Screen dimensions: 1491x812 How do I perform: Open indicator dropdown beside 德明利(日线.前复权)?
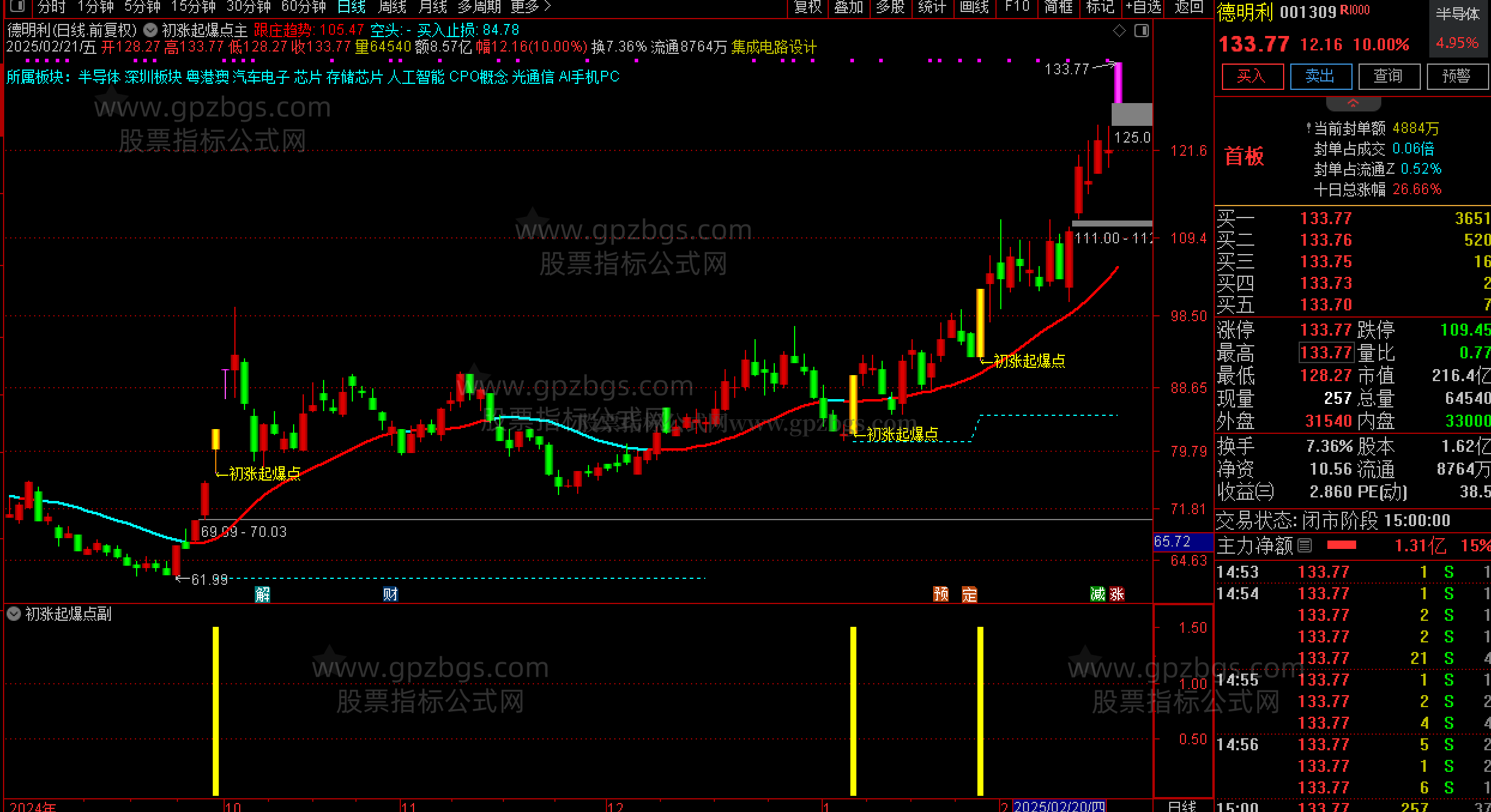coord(151,29)
